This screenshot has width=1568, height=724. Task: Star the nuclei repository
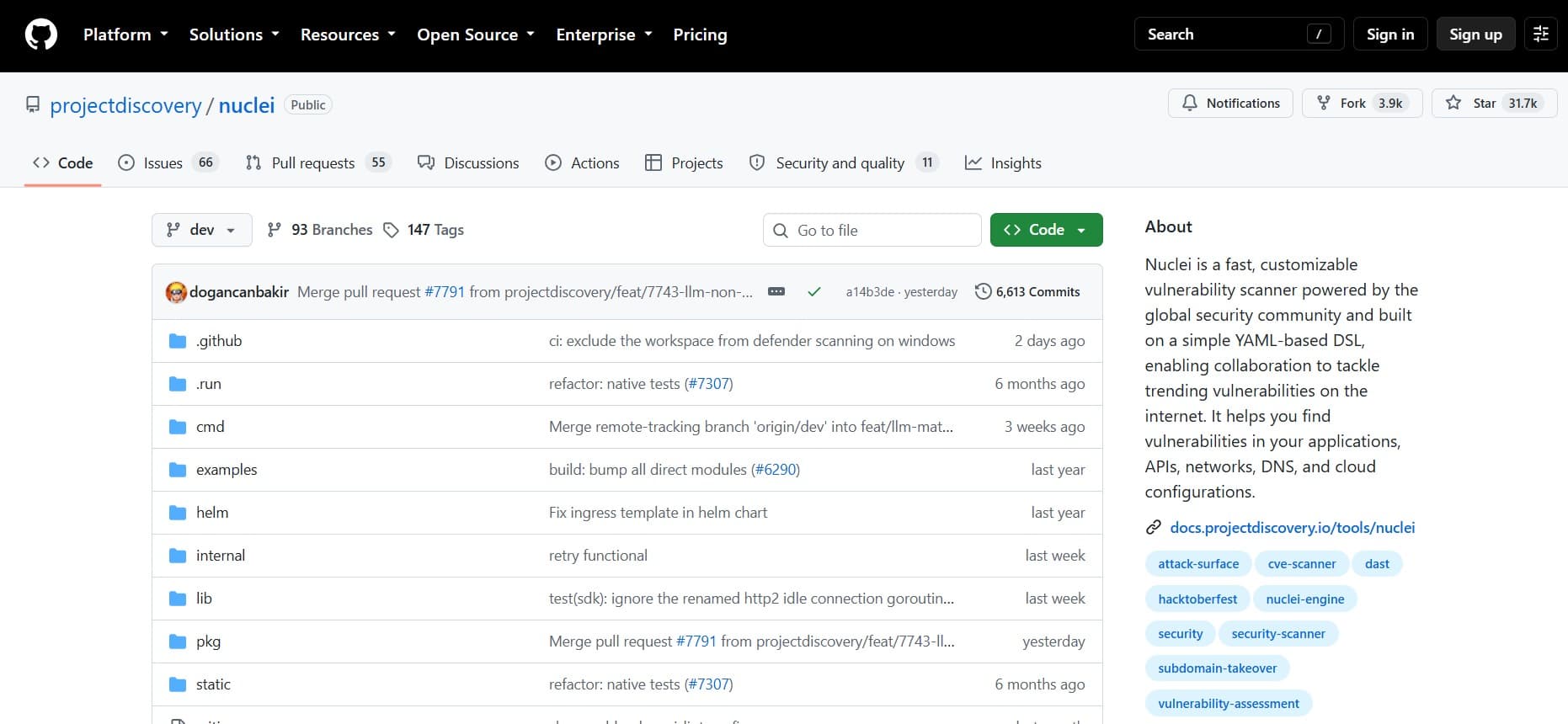pos(1494,103)
